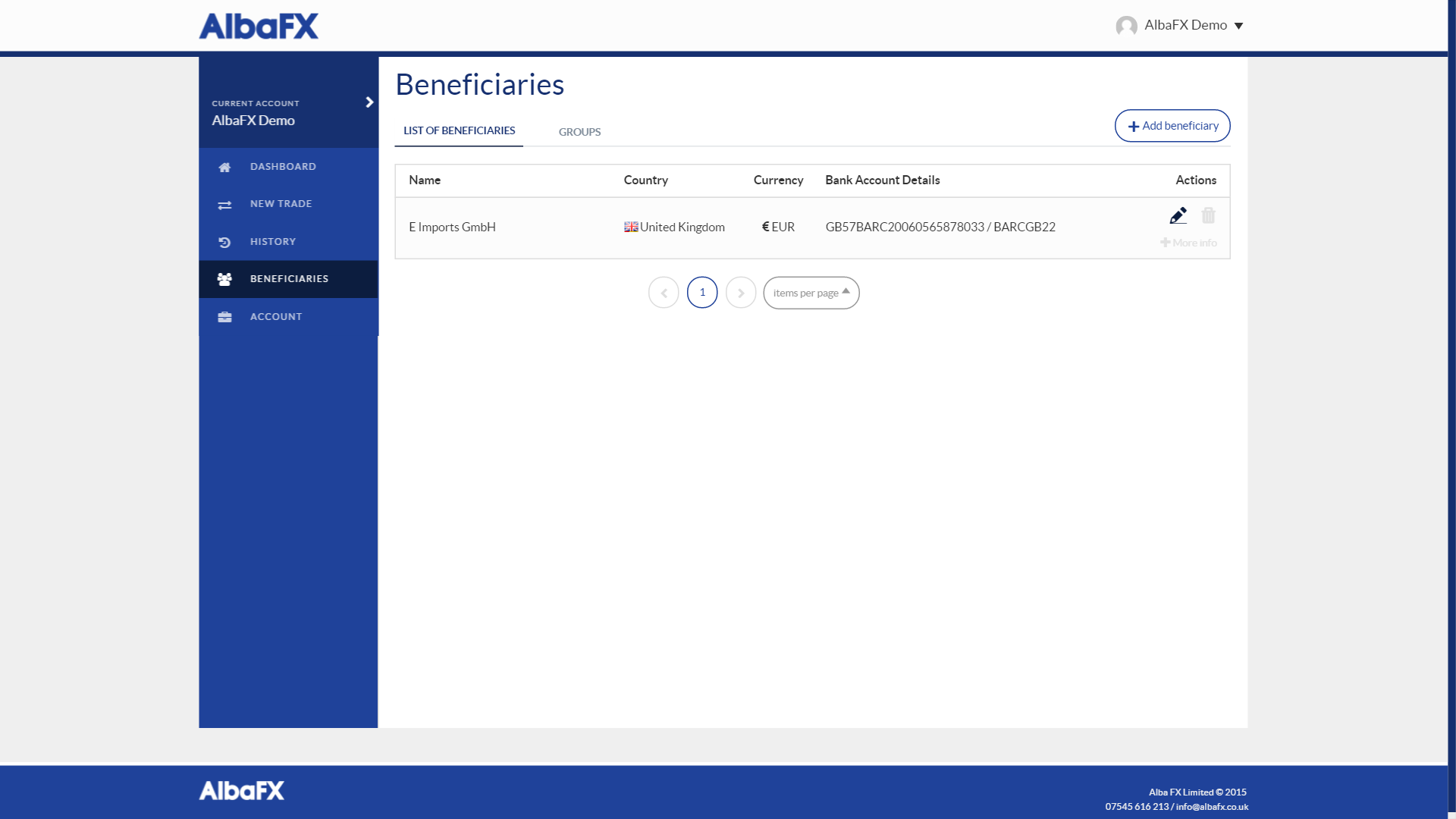
Task: Switch to the Groups tab
Action: (579, 132)
